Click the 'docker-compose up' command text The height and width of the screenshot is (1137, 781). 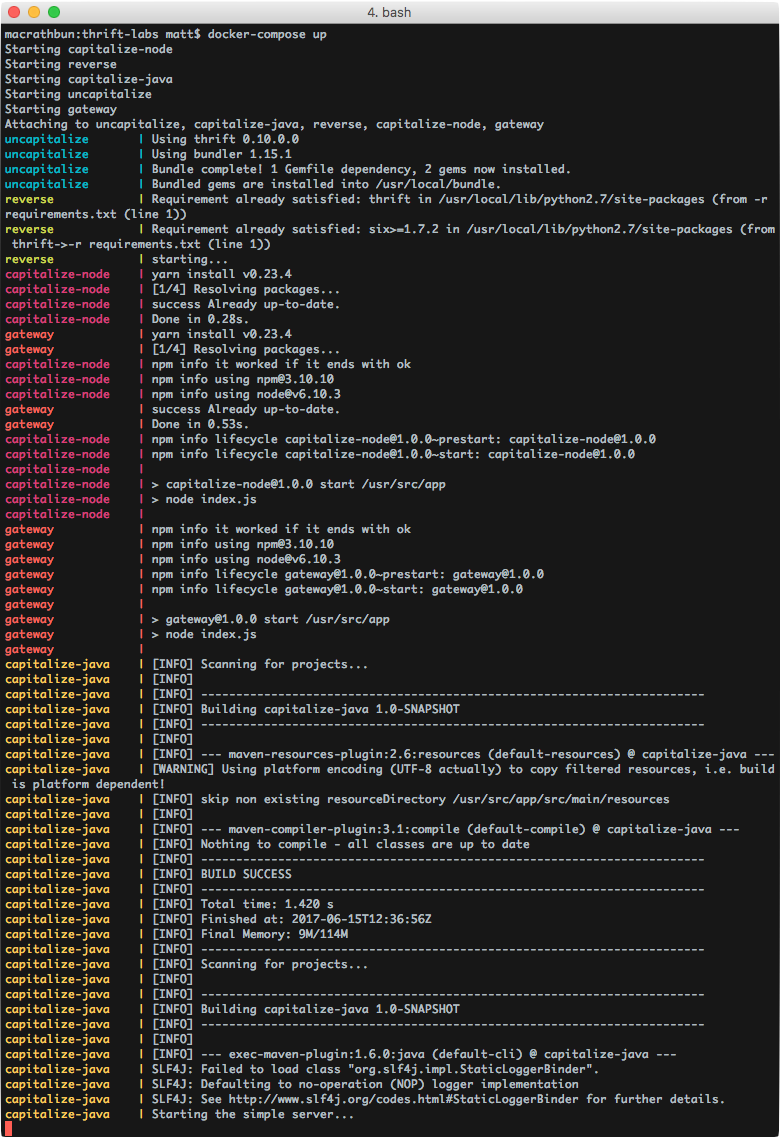point(266,34)
